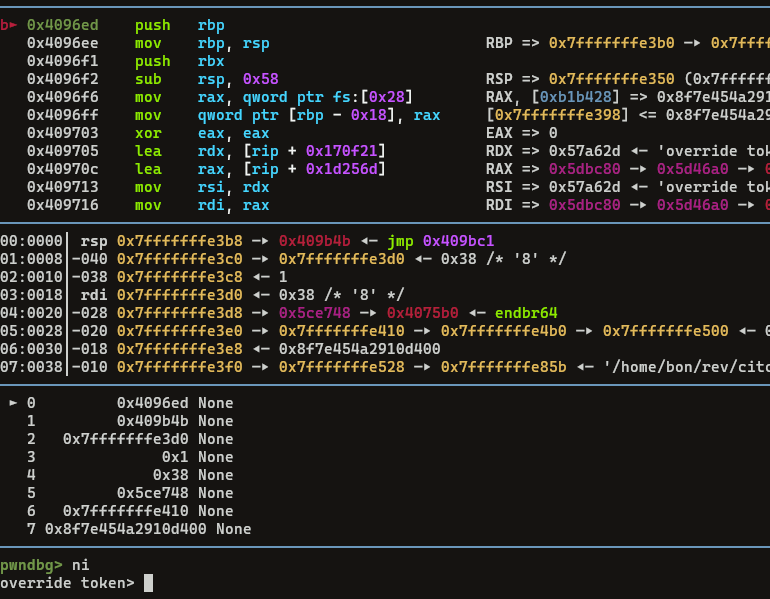Click the current-frame arrow beside frame 0
Image resolution: width=770 pixels, height=599 pixels.
pos(13,403)
